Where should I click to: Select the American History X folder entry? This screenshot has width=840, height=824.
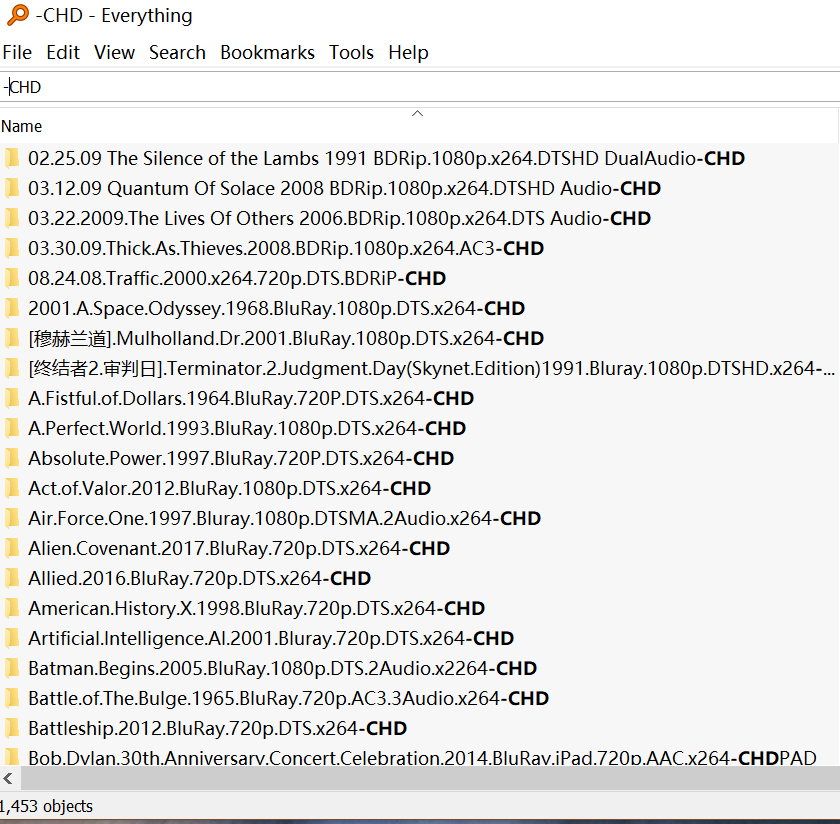(x=256, y=608)
